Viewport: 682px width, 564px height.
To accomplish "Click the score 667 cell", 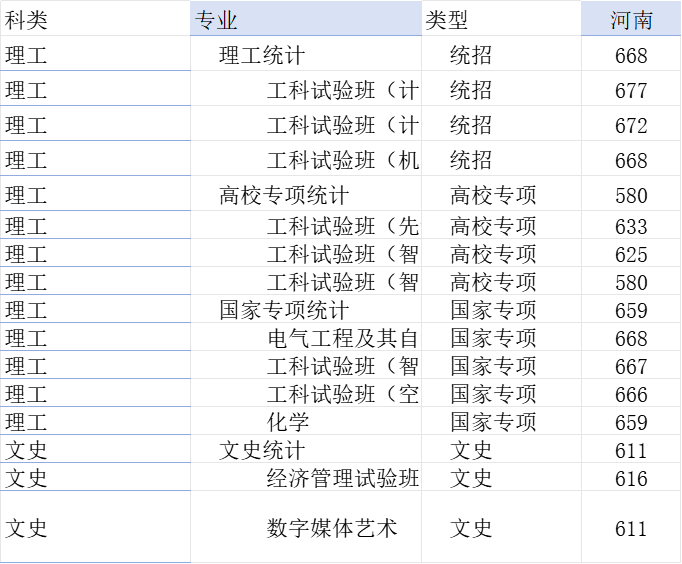I will 631,366.
